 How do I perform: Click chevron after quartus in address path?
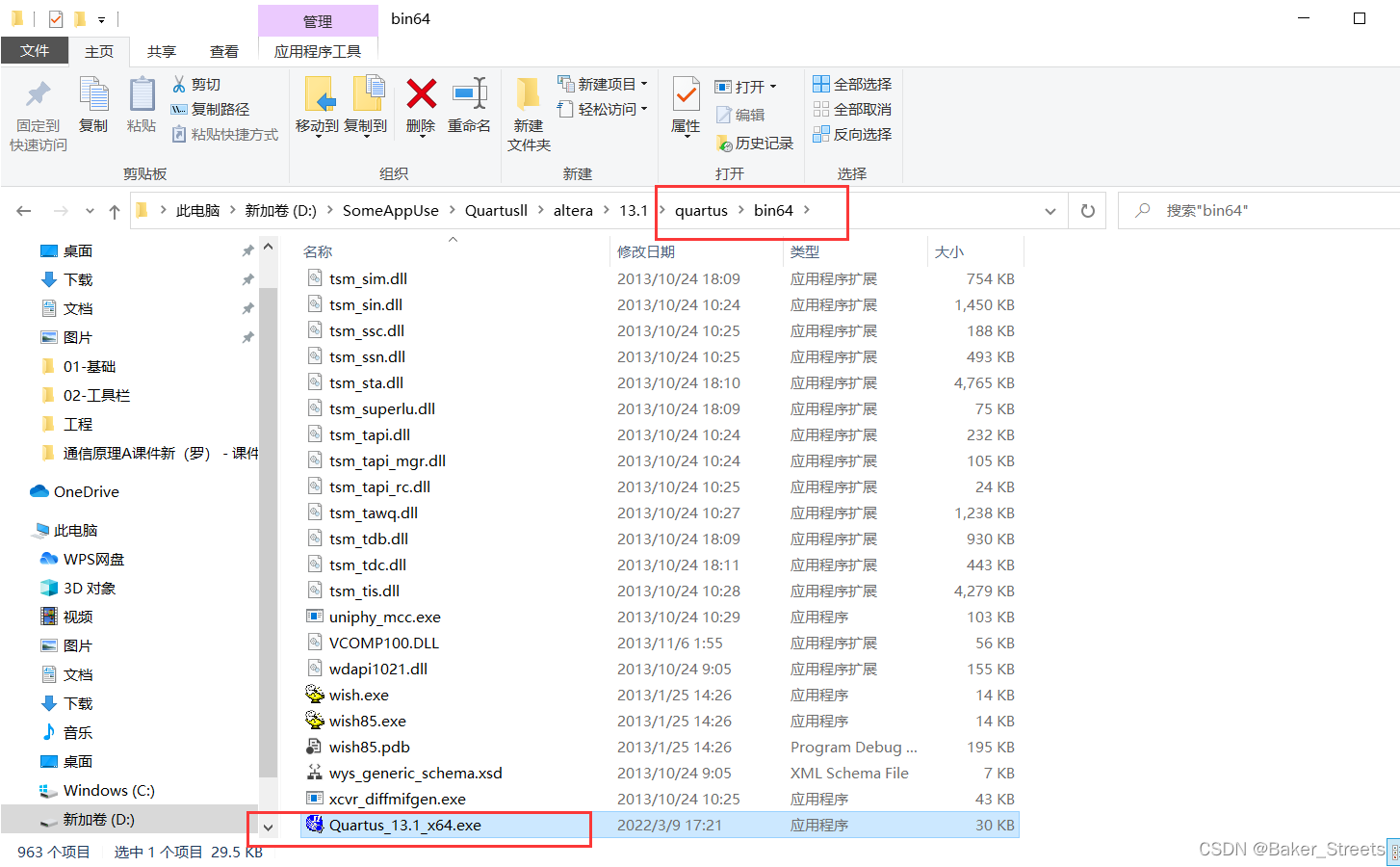[741, 210]
